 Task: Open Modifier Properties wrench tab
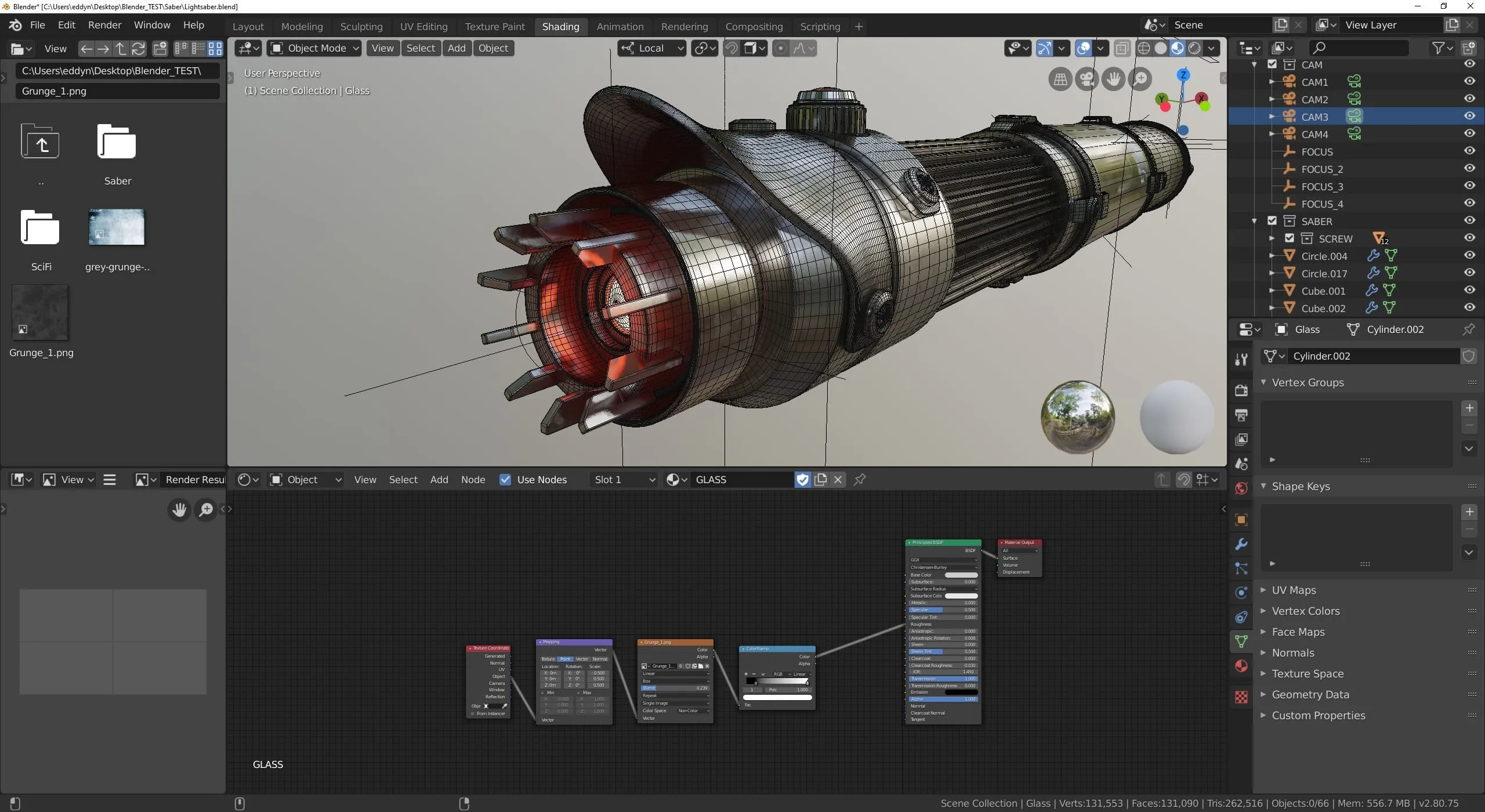[1241, 543]
